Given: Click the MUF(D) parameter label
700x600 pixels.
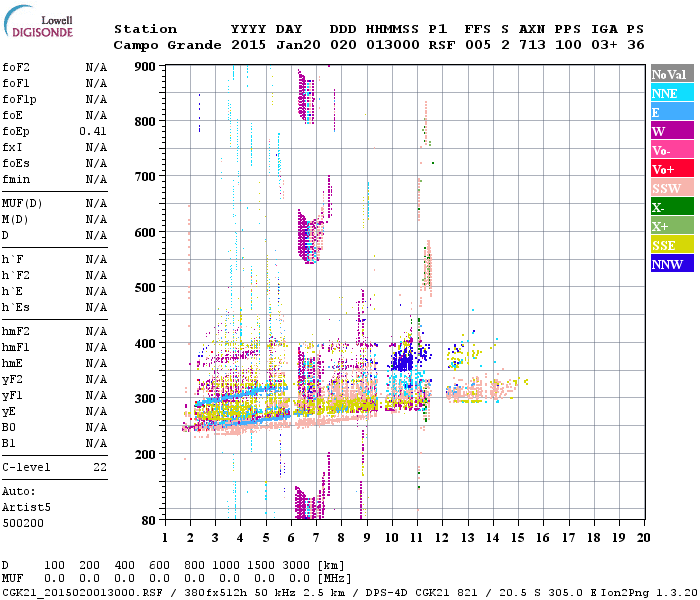Looking at the screenshot, I should pos(22,204).
